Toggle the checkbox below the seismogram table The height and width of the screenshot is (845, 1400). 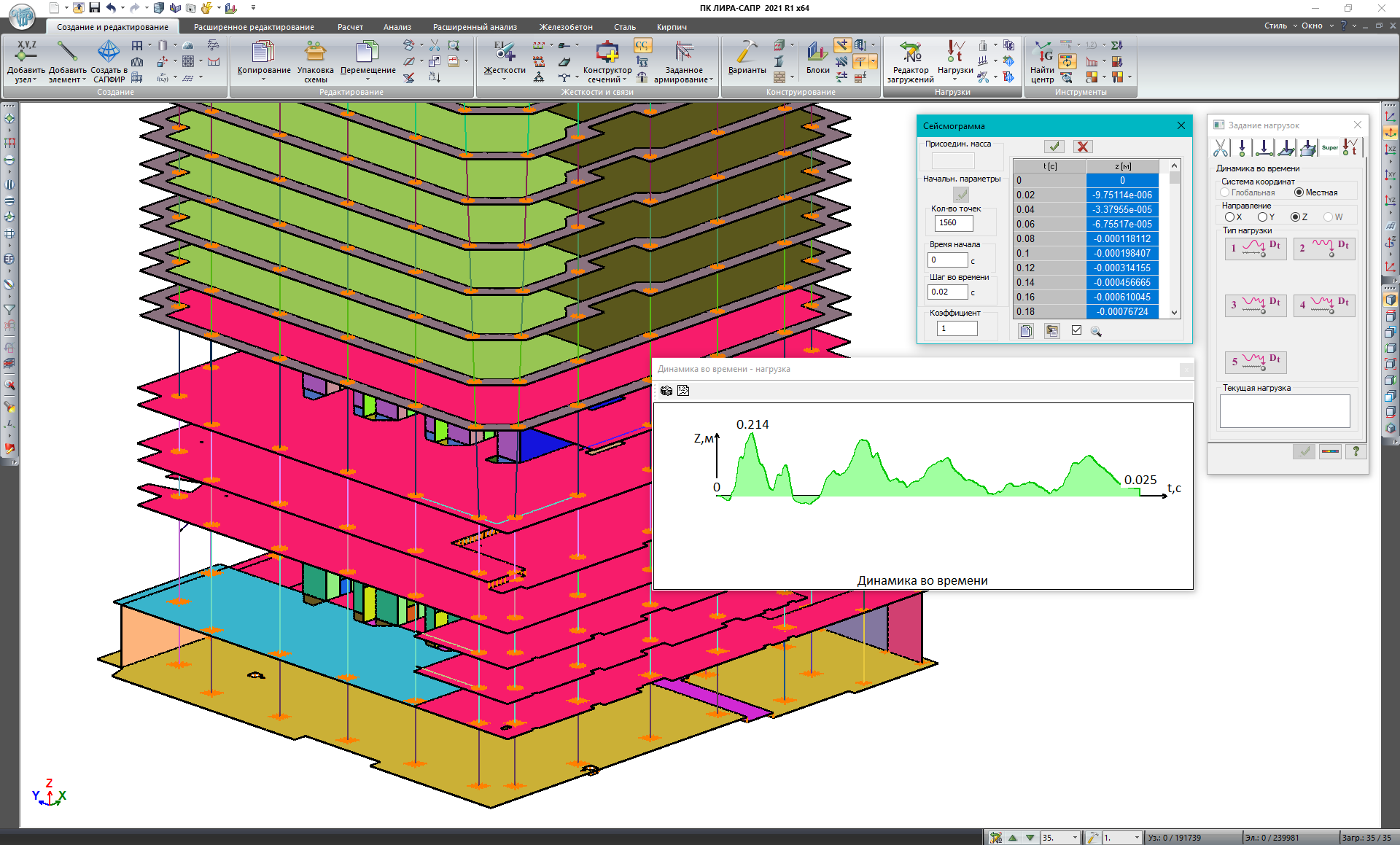pos(1076,330)
